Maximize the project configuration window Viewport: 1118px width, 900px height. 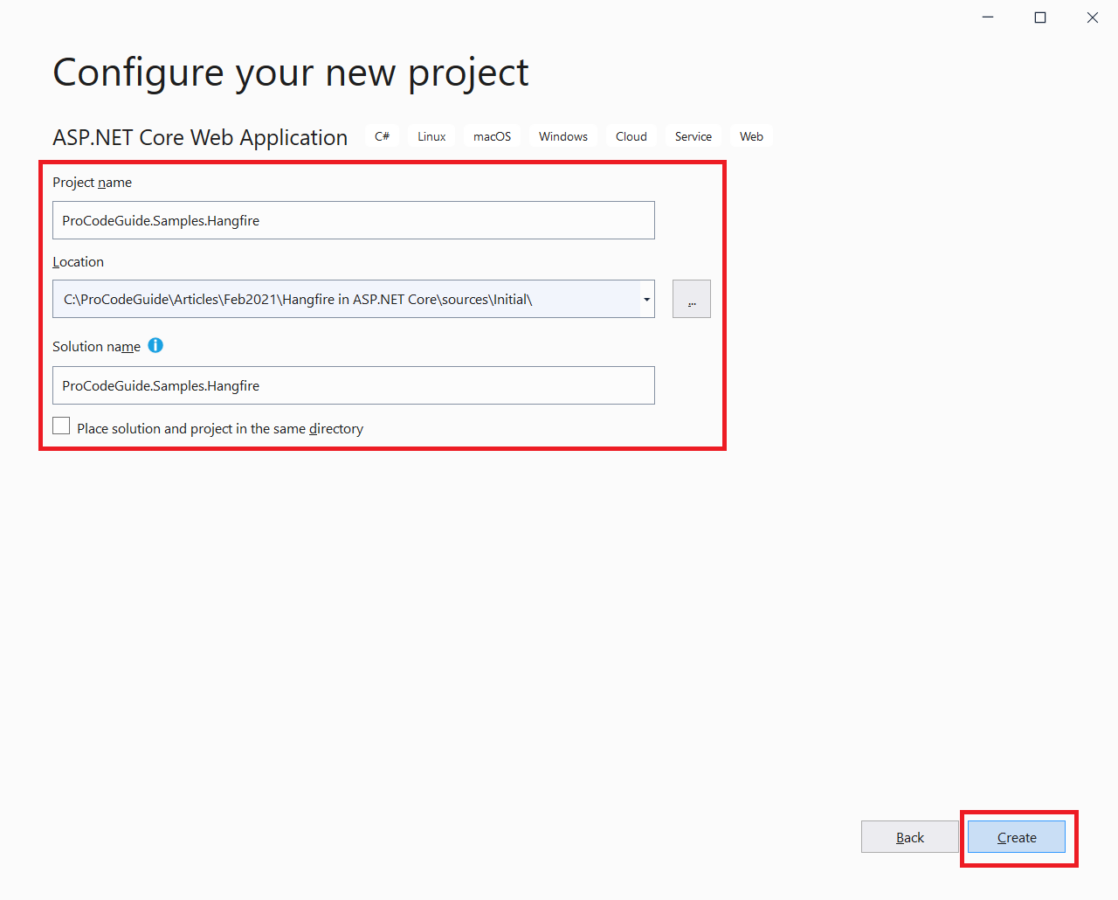[1040, 17]
